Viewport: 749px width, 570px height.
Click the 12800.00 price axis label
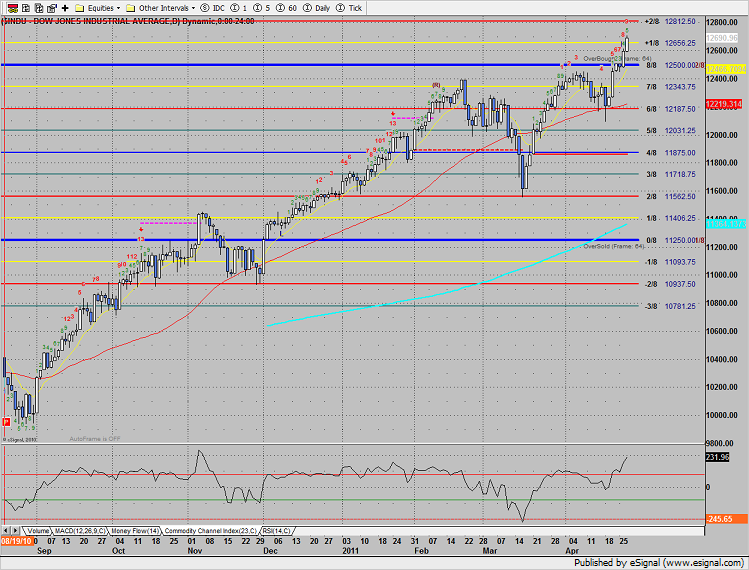722,22
